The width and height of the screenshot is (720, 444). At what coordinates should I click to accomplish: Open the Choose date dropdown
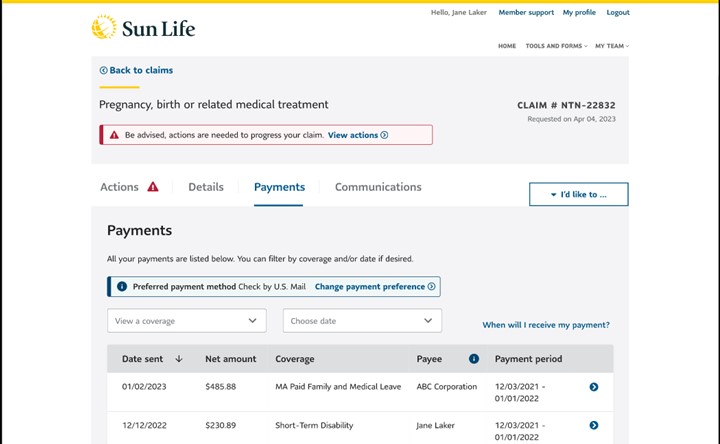(362, 321)
